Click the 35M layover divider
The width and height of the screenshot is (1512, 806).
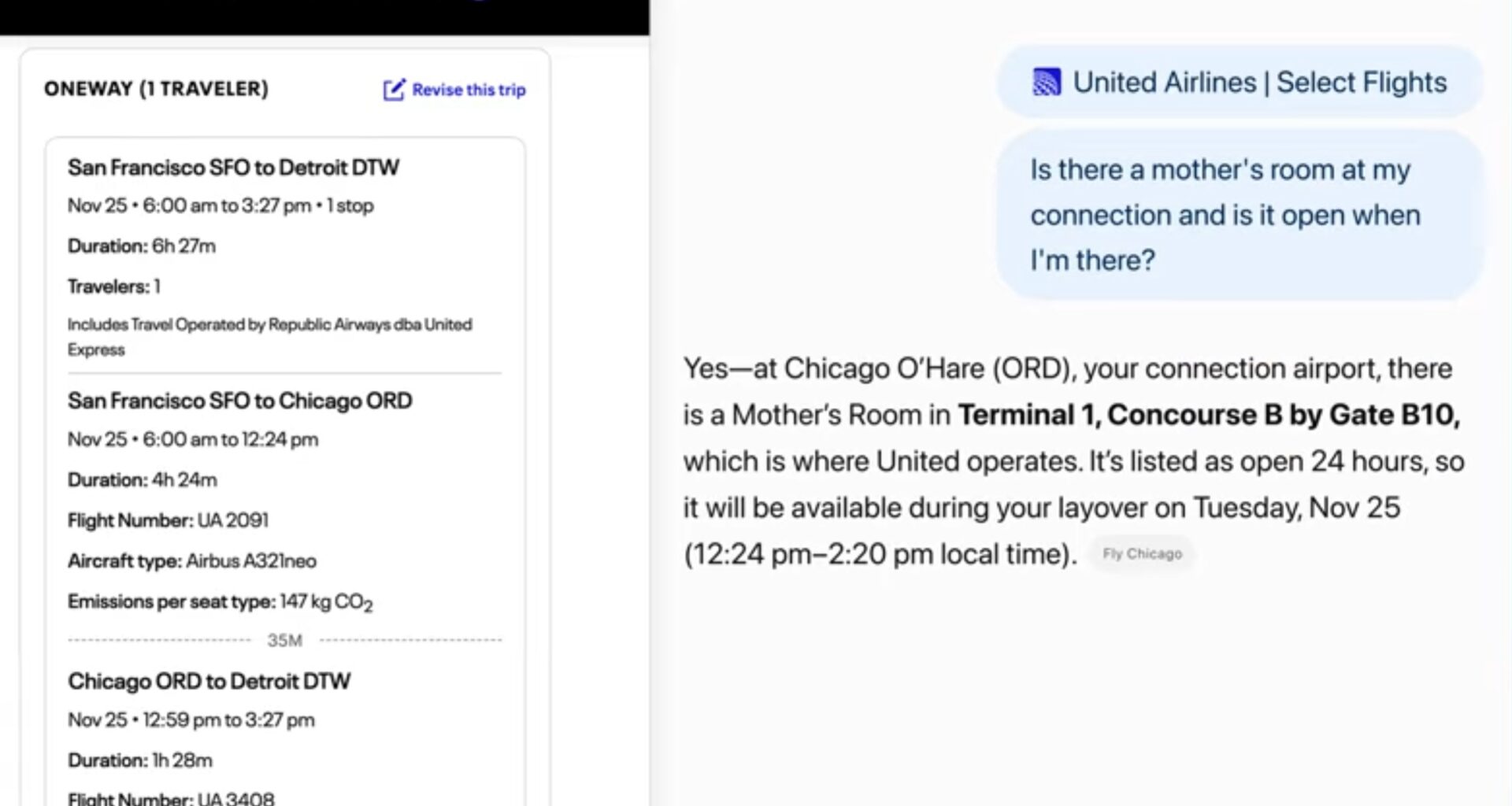point(284,640)
